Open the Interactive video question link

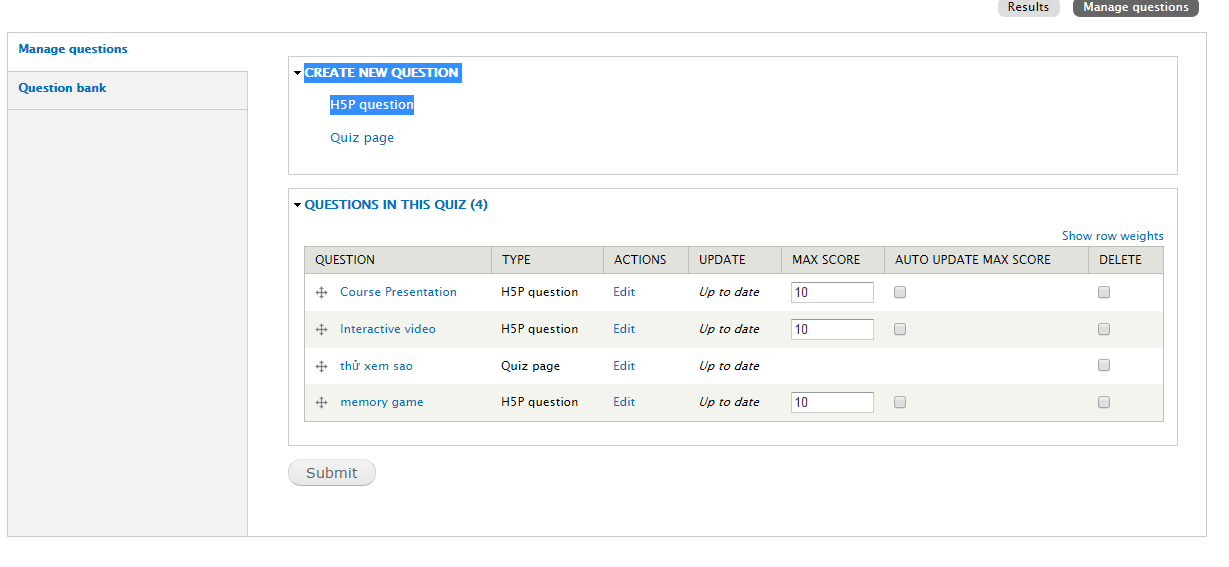point(388,329)
